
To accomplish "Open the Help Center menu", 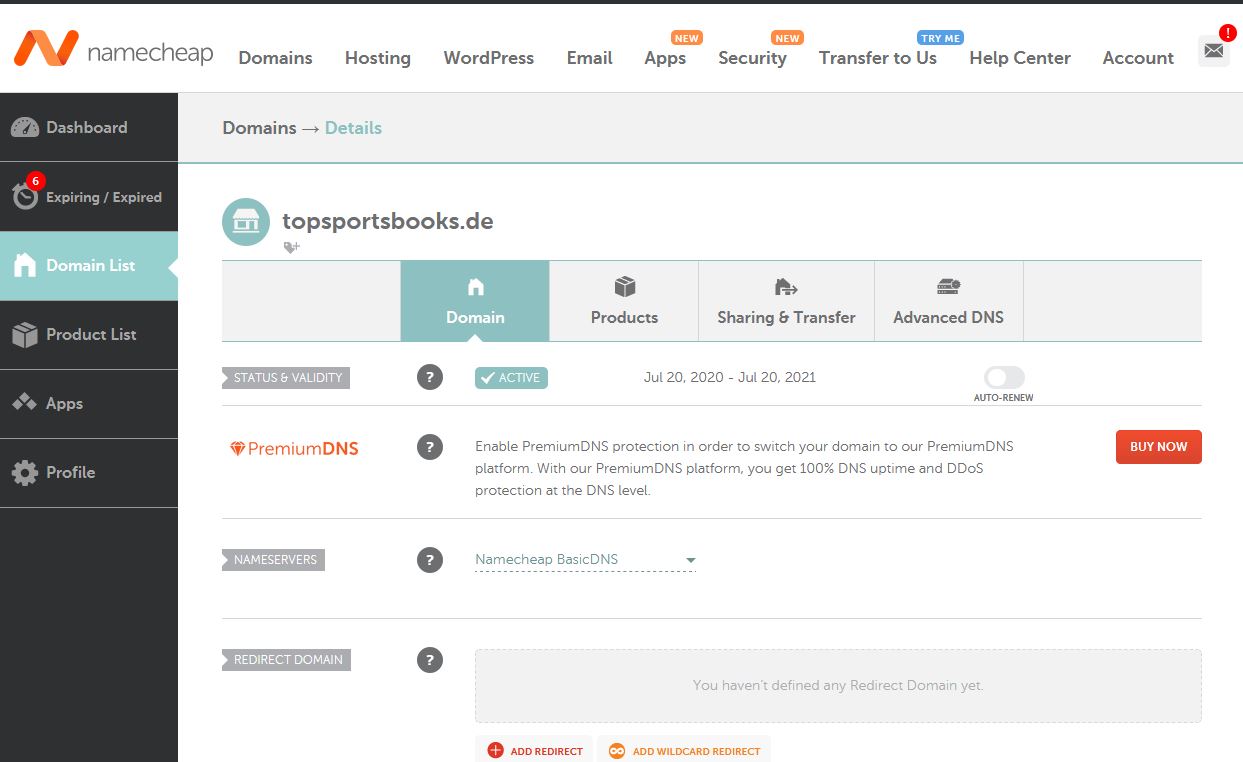I will point(1020,58).
